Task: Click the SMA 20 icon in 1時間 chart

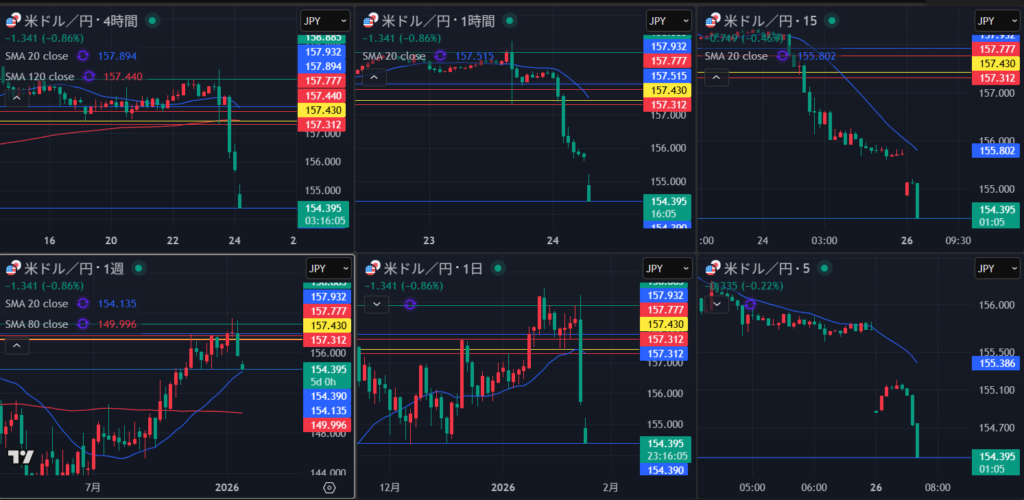Action: (x=440, y=56)
